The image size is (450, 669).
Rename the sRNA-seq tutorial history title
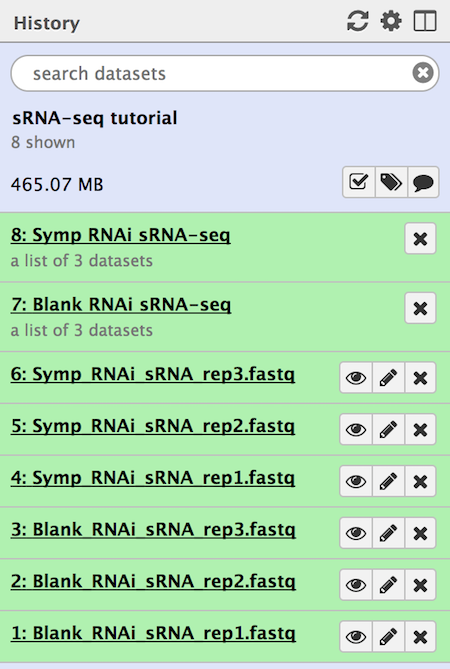point(95,118)
